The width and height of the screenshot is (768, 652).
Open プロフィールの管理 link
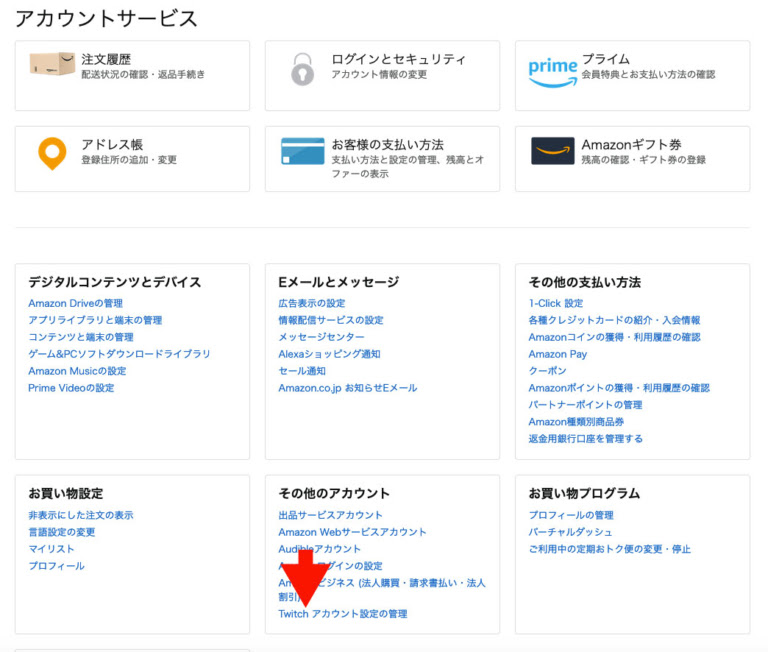point(571,515)
